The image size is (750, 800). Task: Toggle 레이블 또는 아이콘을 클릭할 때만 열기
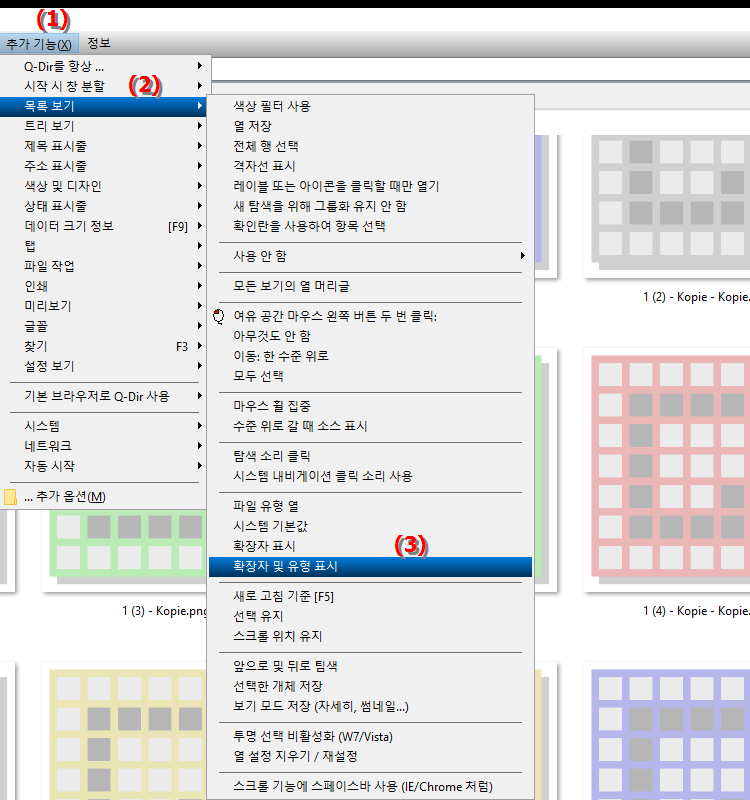pos(370,186)
